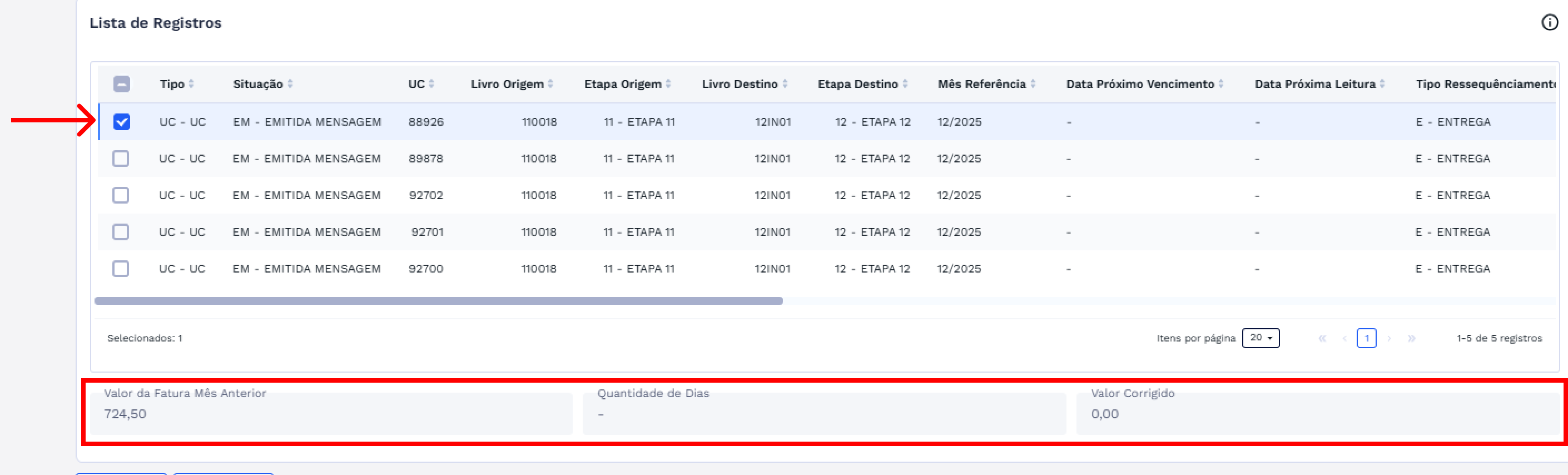
Task: Sort by Mês Referência column arrows
Action: (1033, 84)
